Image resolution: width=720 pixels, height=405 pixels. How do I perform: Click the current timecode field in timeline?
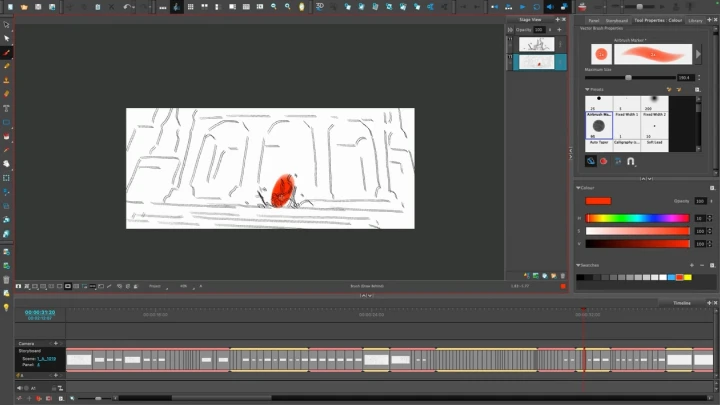point(40,312)
